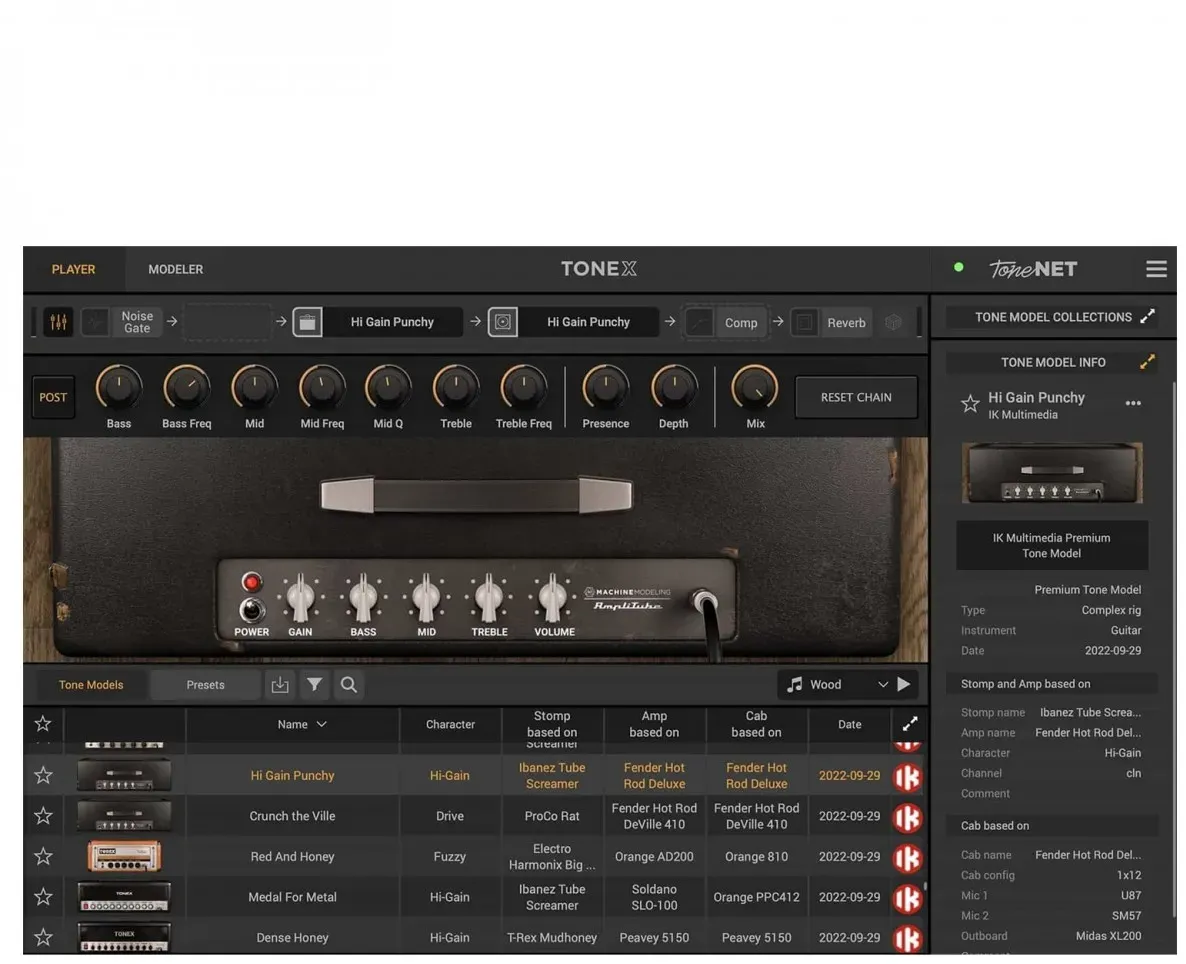1186x964 pixels.
Task: Select Hi Gain Punchy amp name in chain
Action: pyautogui.click(x=392, y=322)
